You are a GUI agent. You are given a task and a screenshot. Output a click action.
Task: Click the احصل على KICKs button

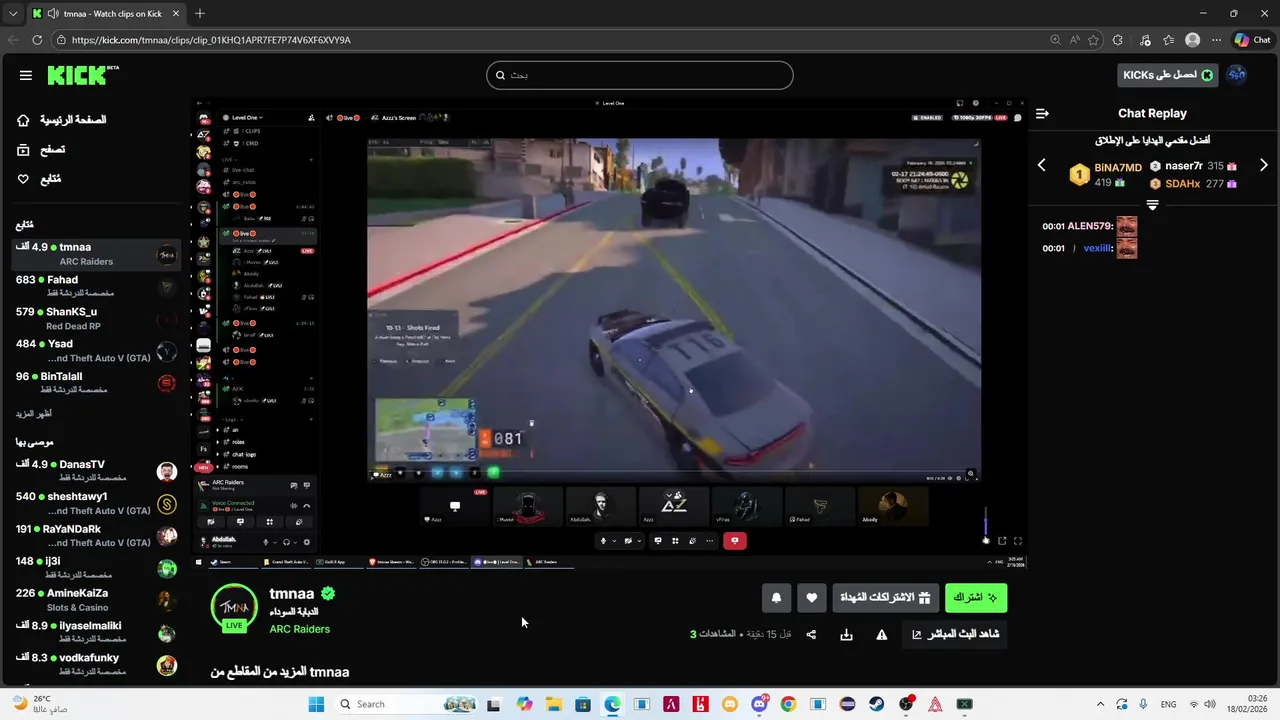1168,75
